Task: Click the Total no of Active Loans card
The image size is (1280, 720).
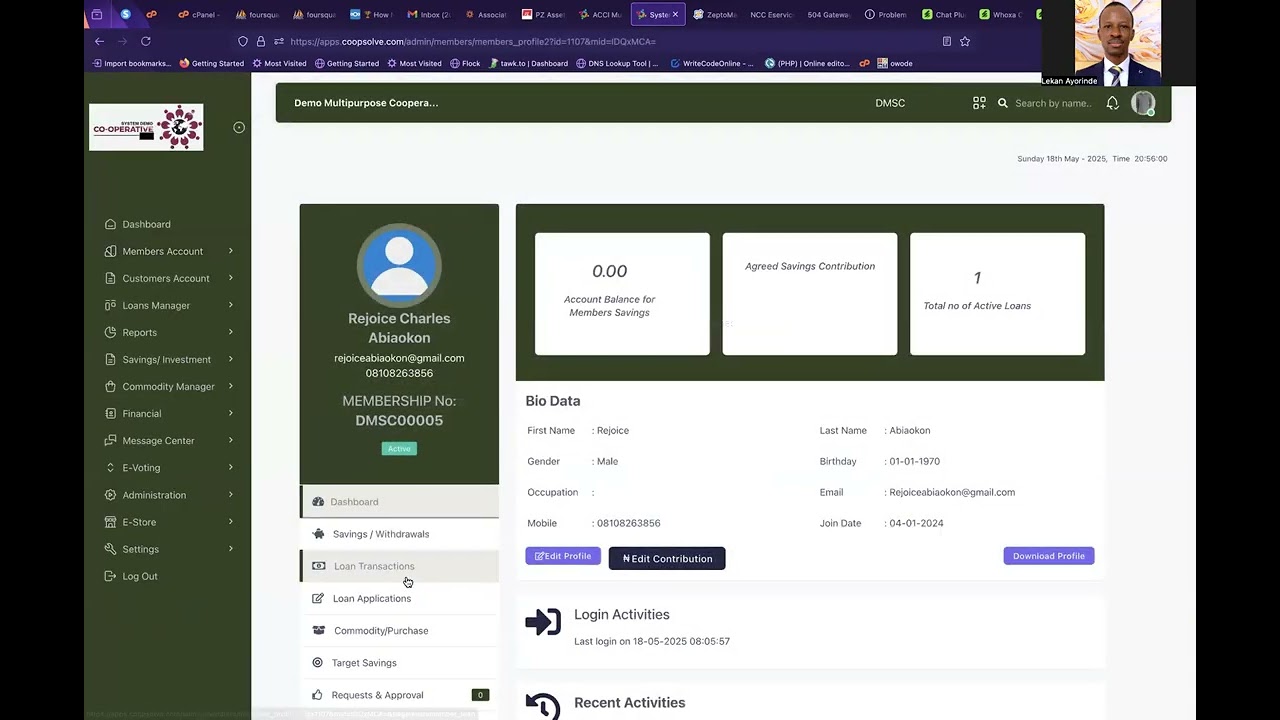Action: 997,294
